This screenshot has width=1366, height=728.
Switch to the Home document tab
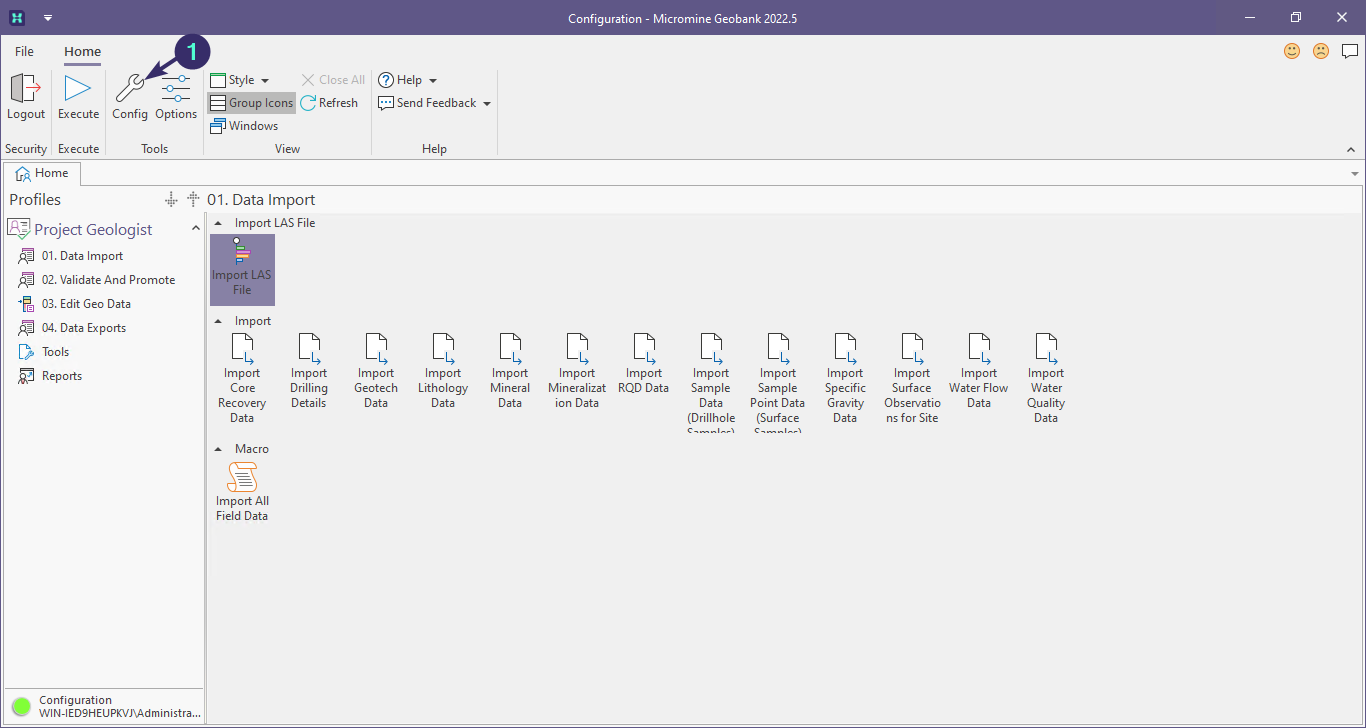(x=42, y=173)
